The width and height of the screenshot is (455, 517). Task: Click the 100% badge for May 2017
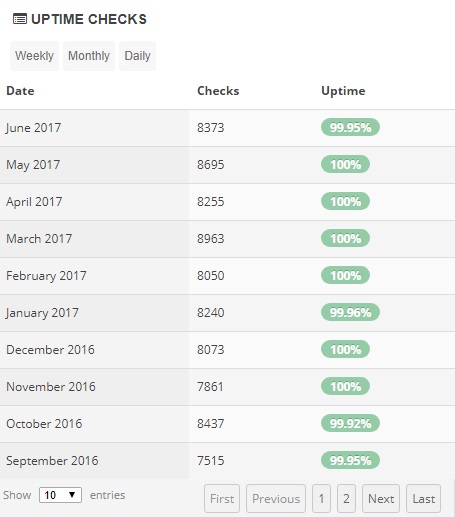coord(345,164)
